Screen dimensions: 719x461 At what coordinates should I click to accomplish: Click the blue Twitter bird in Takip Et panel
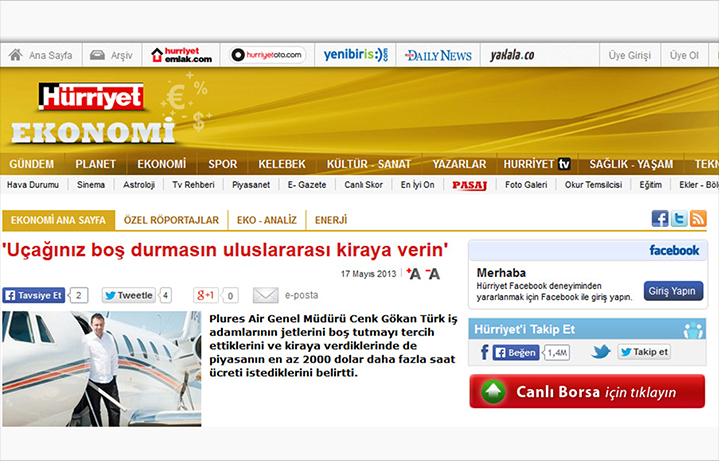[x=600, y=352]
